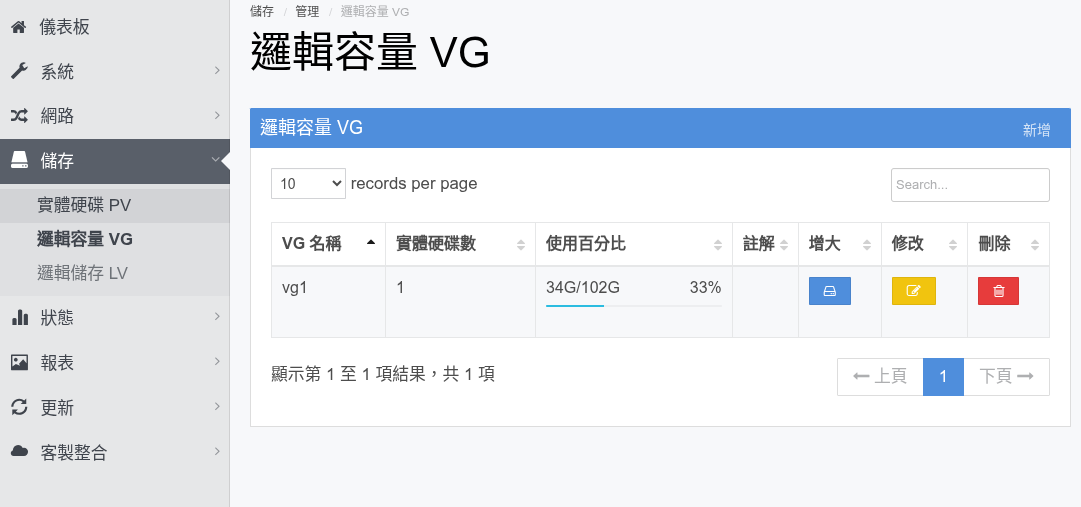Open 邏輯儲存 LV in sidebar
Image resolution: width=1081 pixels, height=507 pixels.
click(82, 273)
